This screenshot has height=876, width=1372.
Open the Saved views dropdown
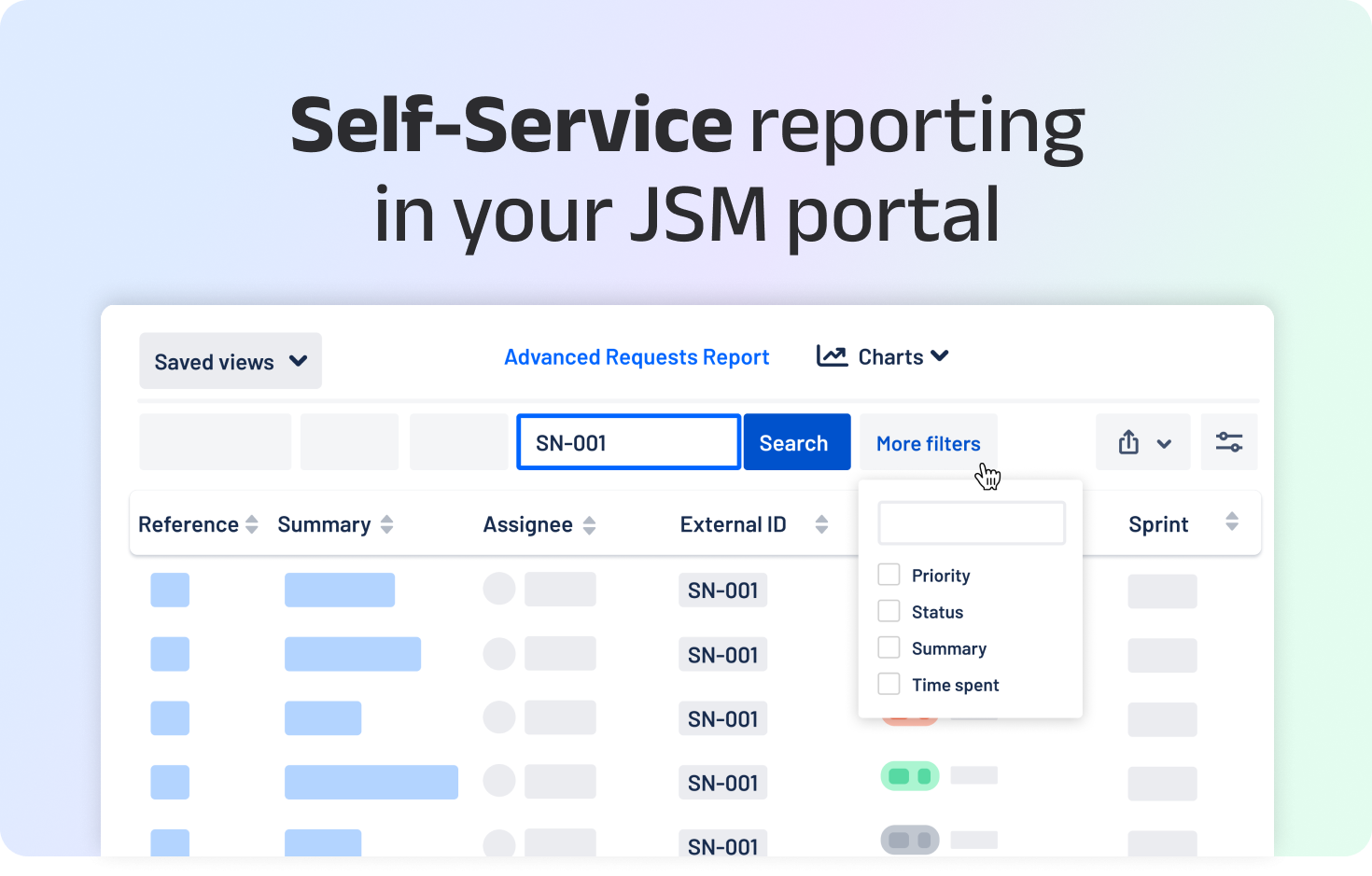231,362
